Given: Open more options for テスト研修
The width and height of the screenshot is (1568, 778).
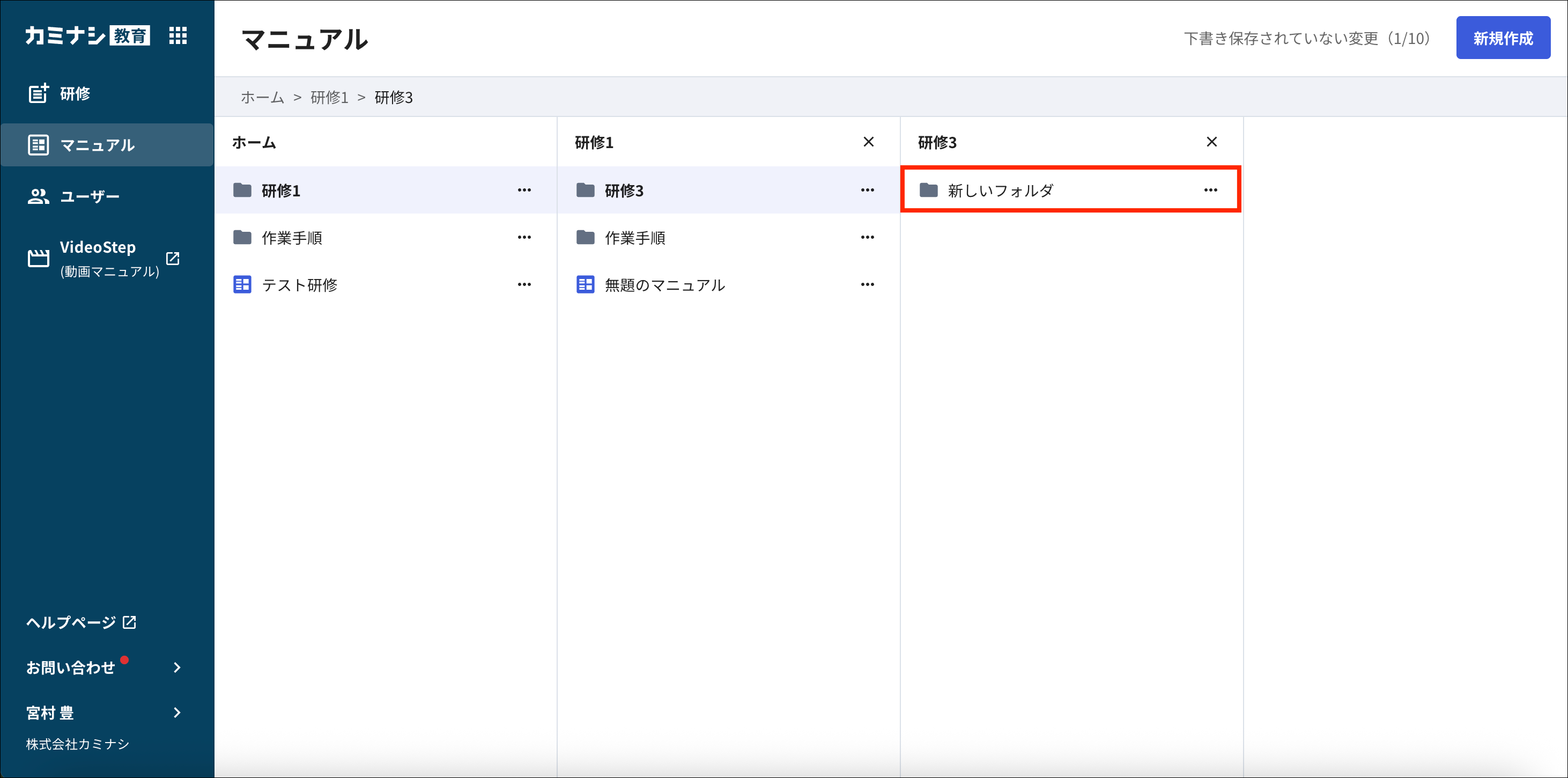Looking at the screenshot, I should click(x=524, y=284).
